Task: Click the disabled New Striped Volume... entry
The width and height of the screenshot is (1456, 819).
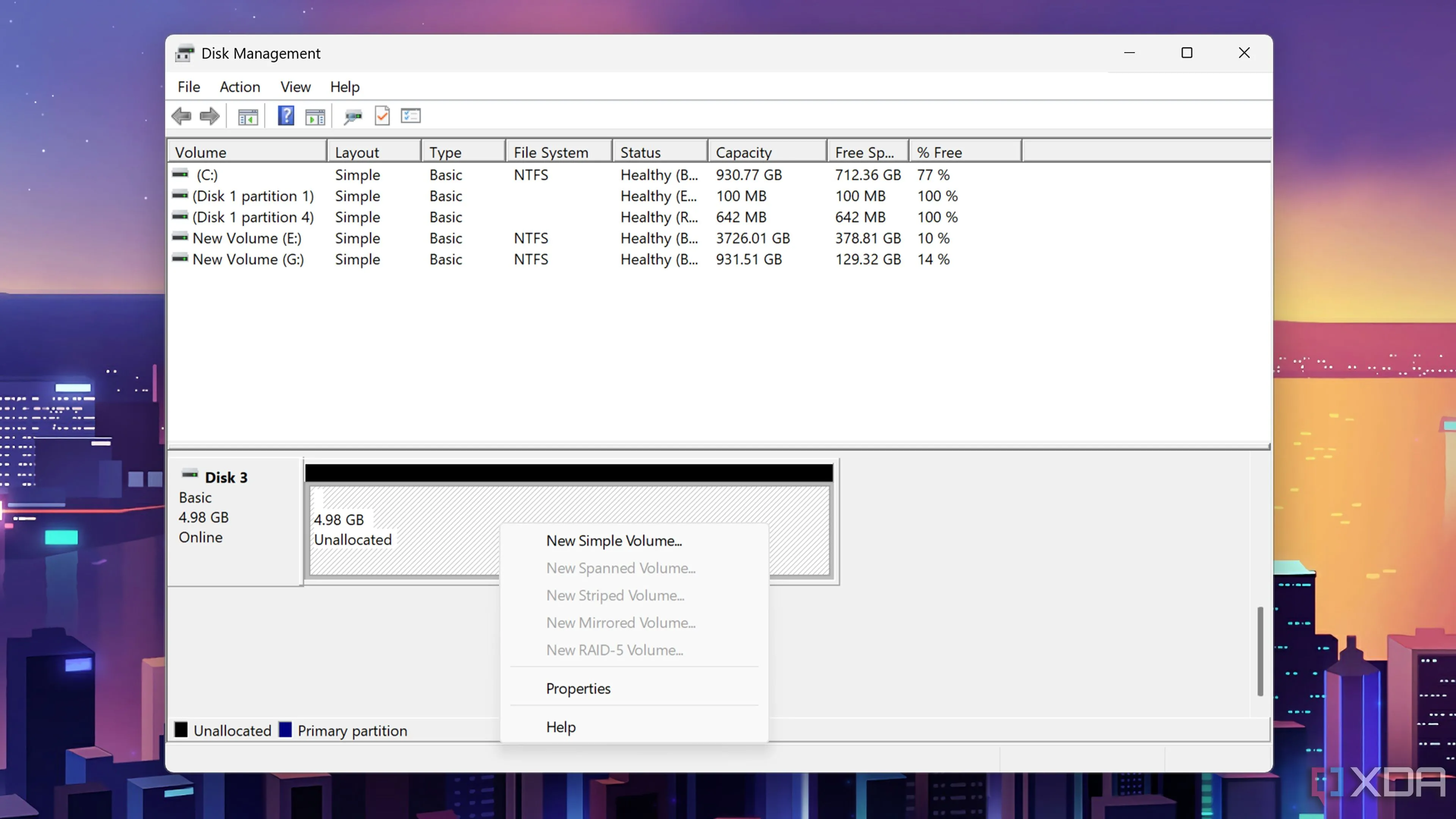Action: point(634,595)
